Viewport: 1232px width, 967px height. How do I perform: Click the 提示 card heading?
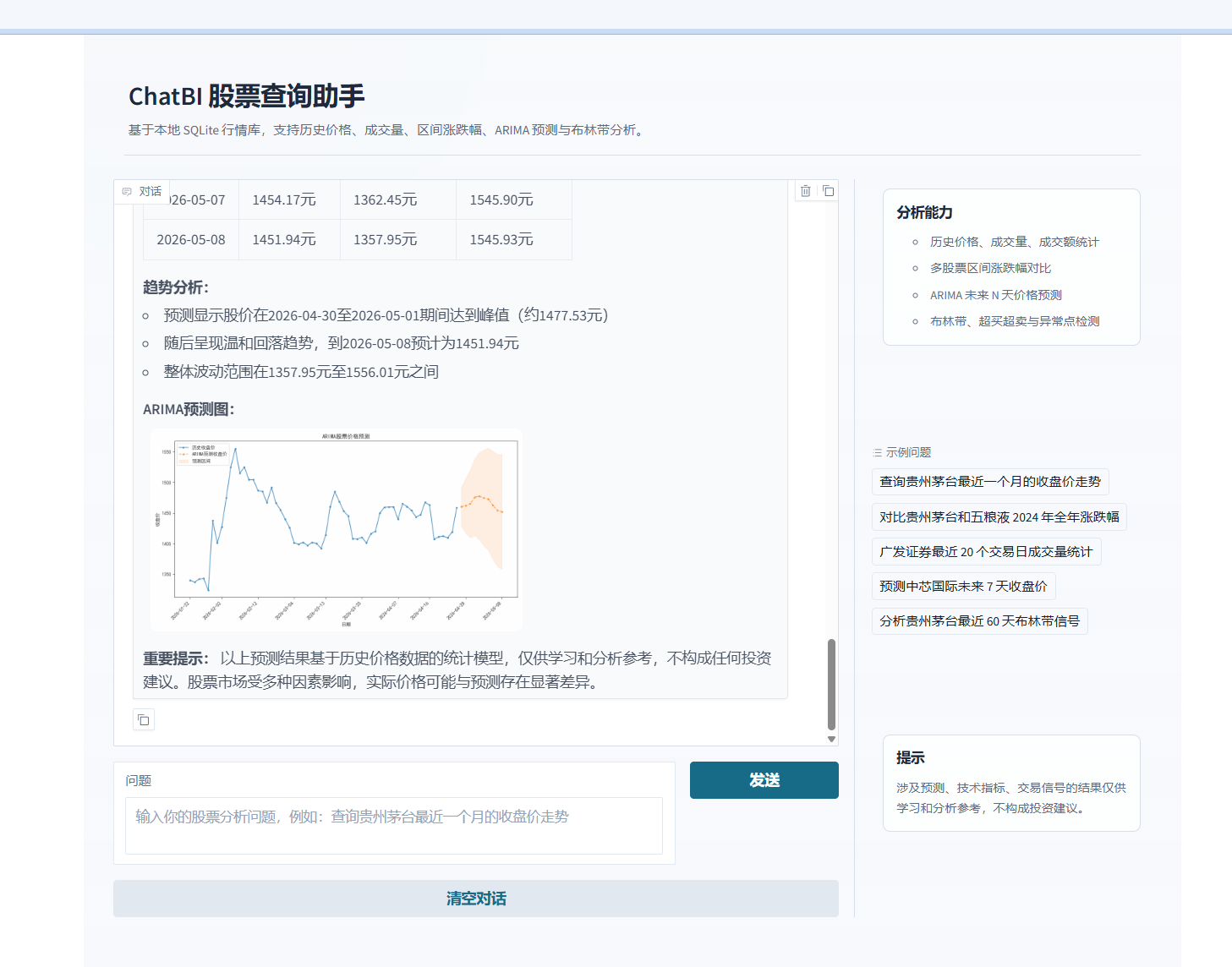coord(911,758)
